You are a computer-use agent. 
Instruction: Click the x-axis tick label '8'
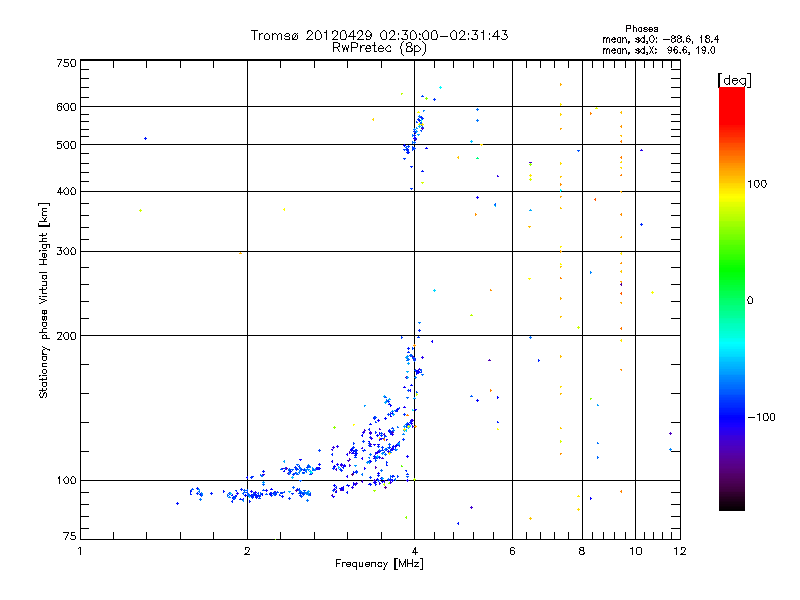pyautogui.click(x=582, y=551)
